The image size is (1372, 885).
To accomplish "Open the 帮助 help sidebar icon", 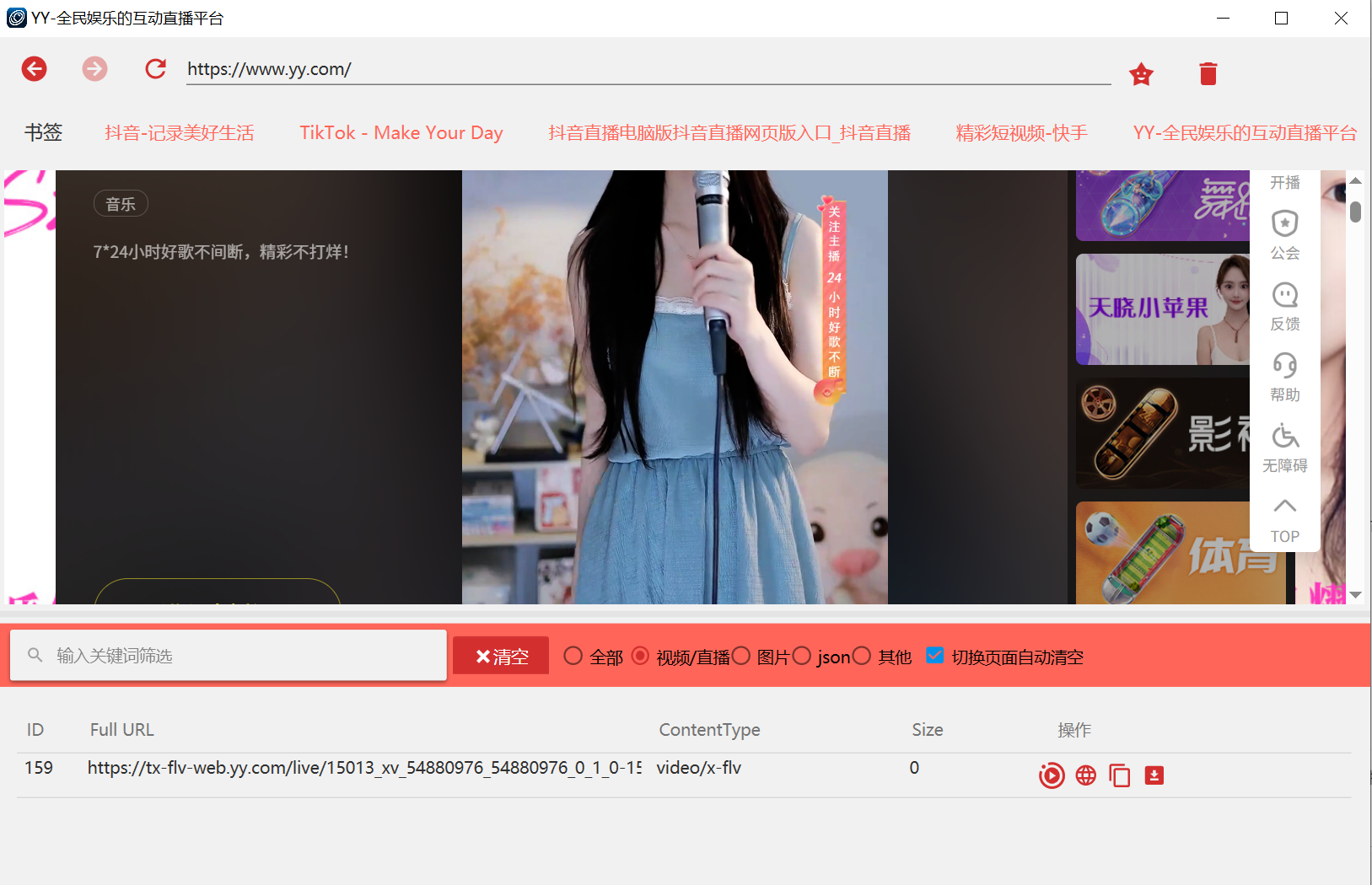I will coord(1284,375).
